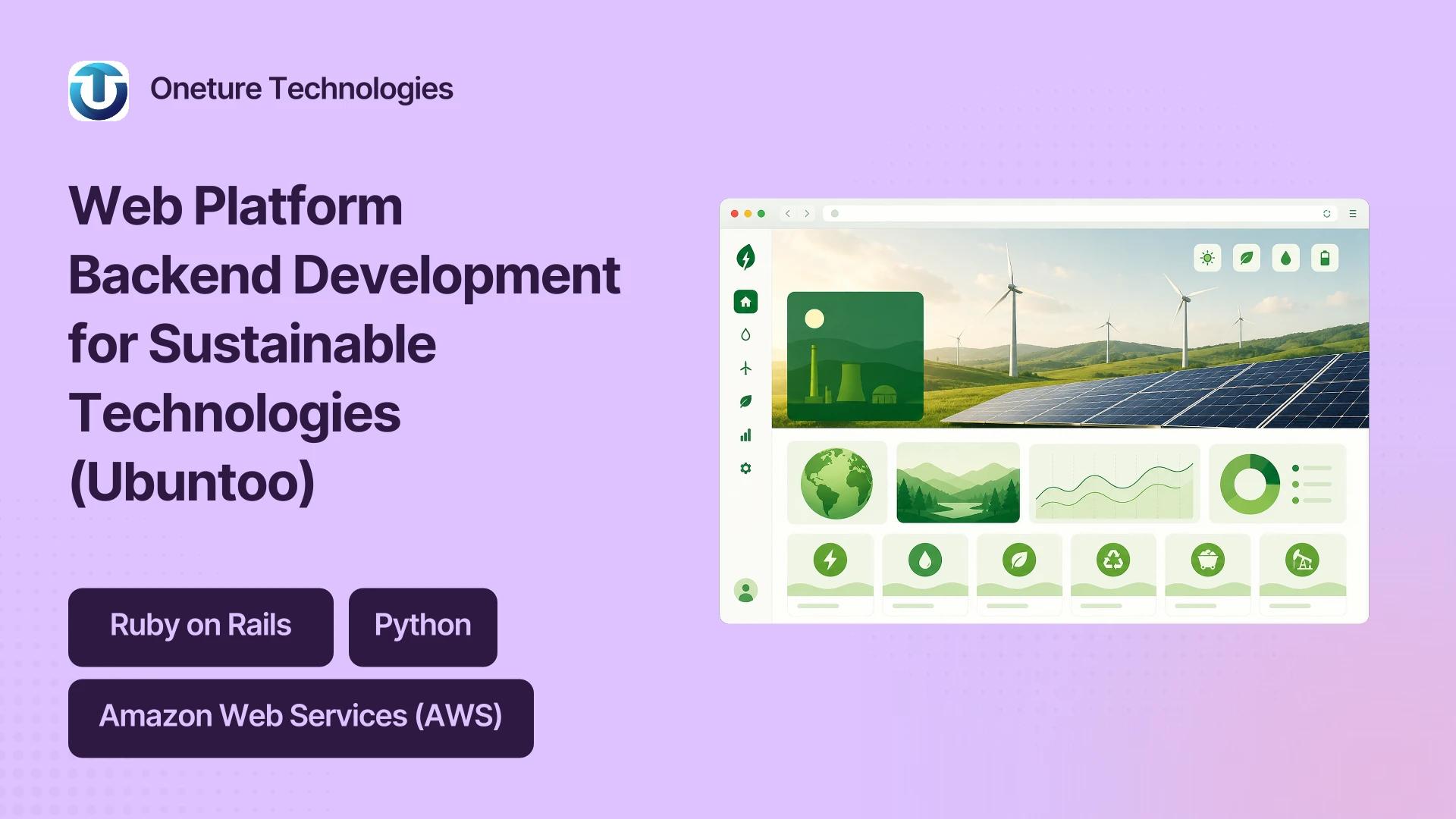Click the Oneture Technologies logo icon

coord(99,91)
